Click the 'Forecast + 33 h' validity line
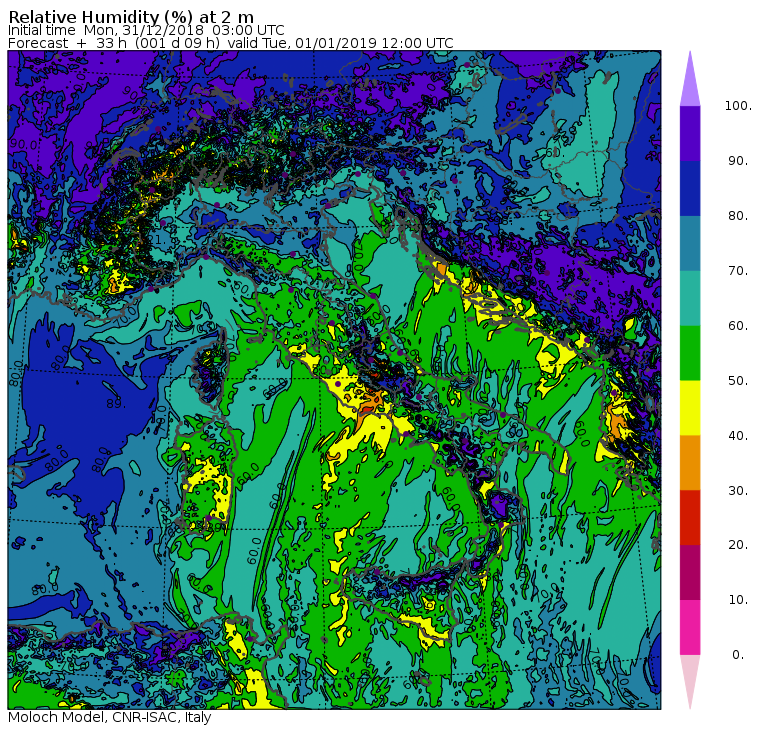 point(231,43)
